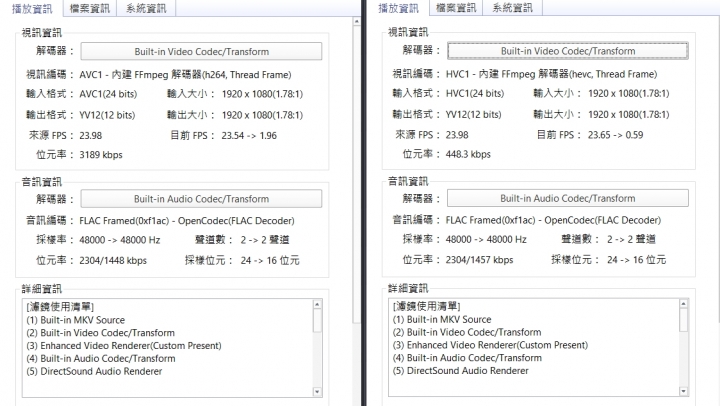
Task: Click scroll-up arrow of right filter list
Action: [x=683, y=304]
